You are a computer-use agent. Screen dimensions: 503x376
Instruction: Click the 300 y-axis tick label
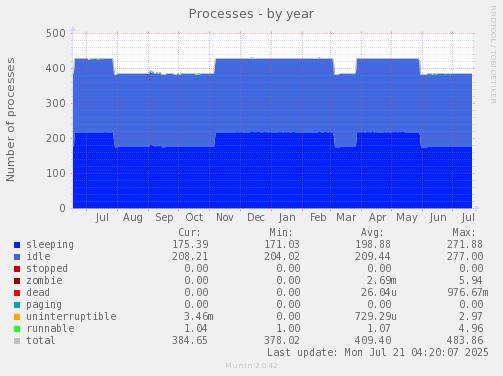click(x=56, y=103)
